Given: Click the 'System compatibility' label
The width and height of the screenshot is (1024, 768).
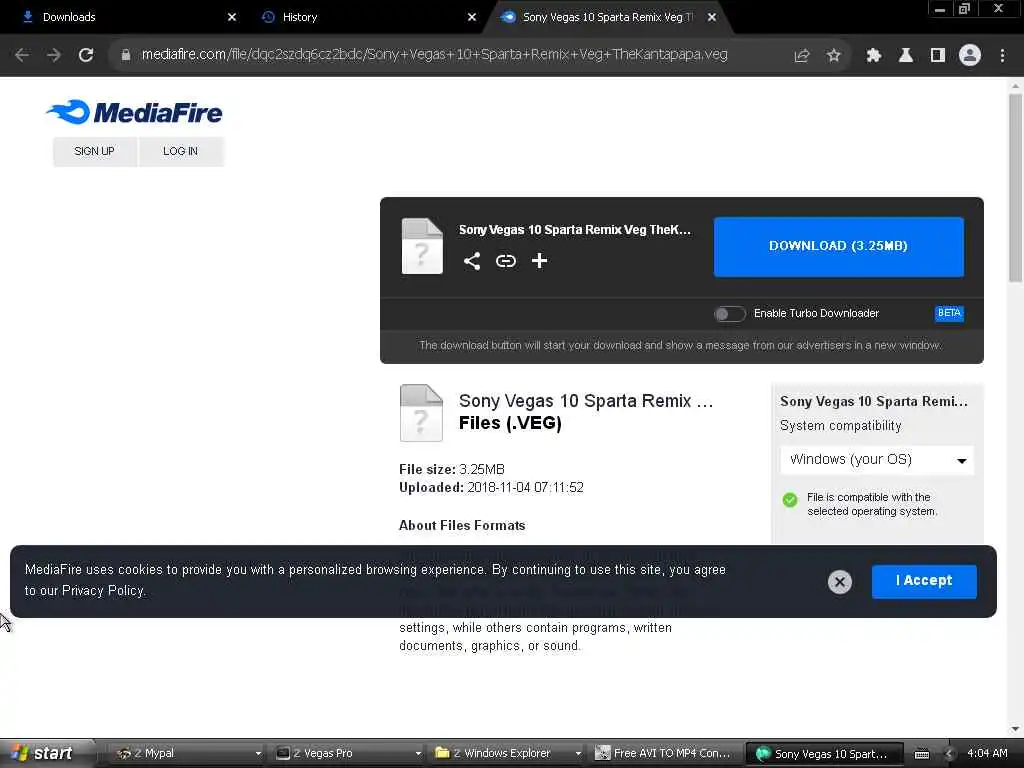Looking at the screenshot, I should [840, 426].
